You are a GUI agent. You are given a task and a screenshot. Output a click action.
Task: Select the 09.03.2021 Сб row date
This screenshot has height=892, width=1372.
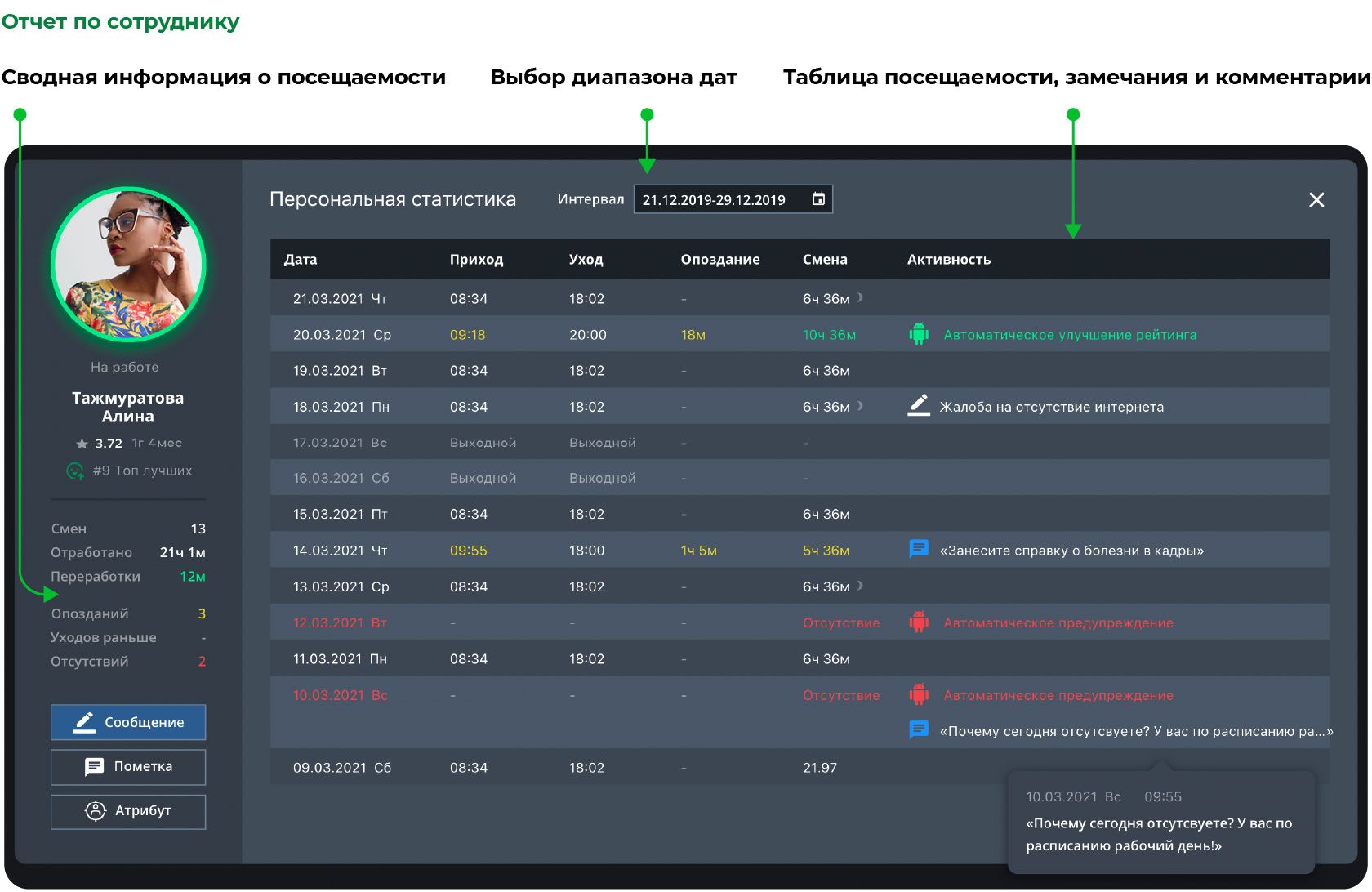[x=342, y=768]
